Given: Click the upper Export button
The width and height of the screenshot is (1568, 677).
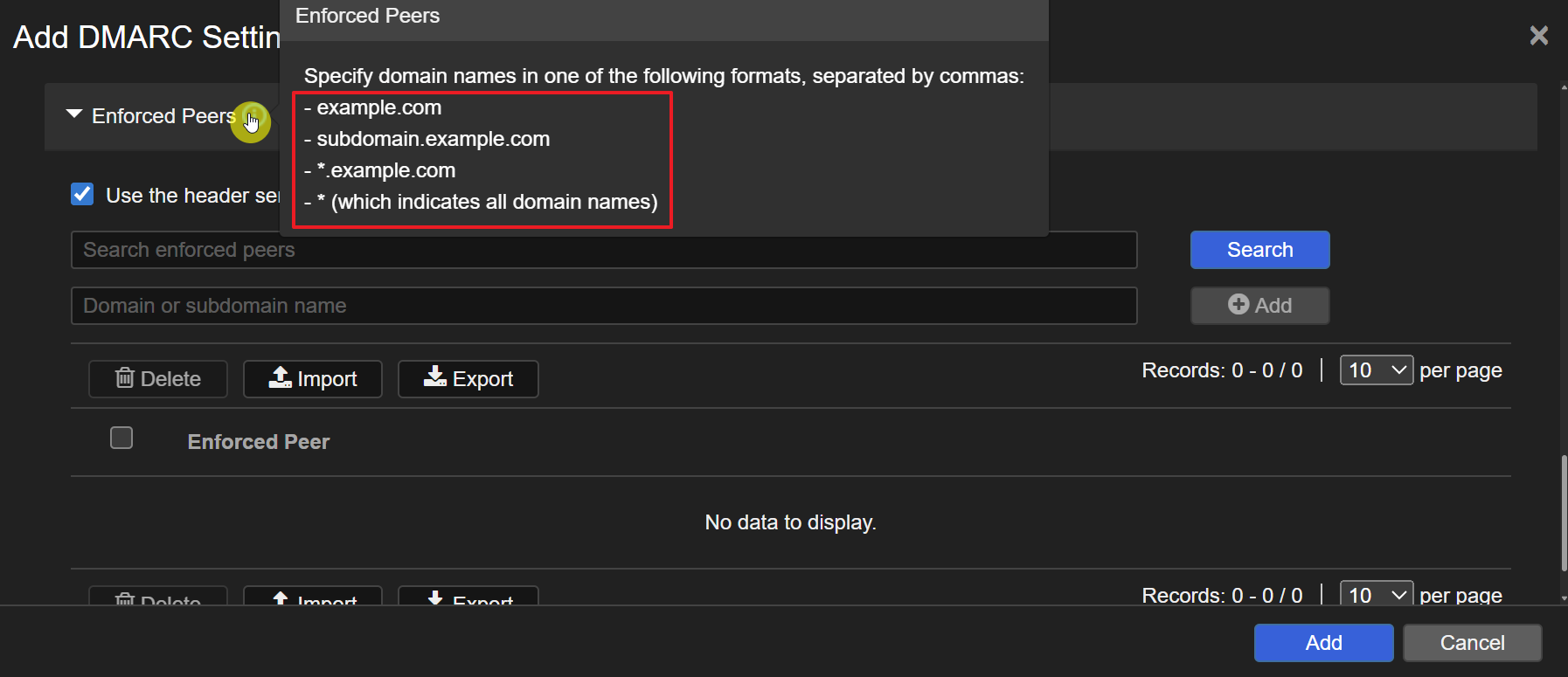Looking at the screenshot, I should click(468, 379).
